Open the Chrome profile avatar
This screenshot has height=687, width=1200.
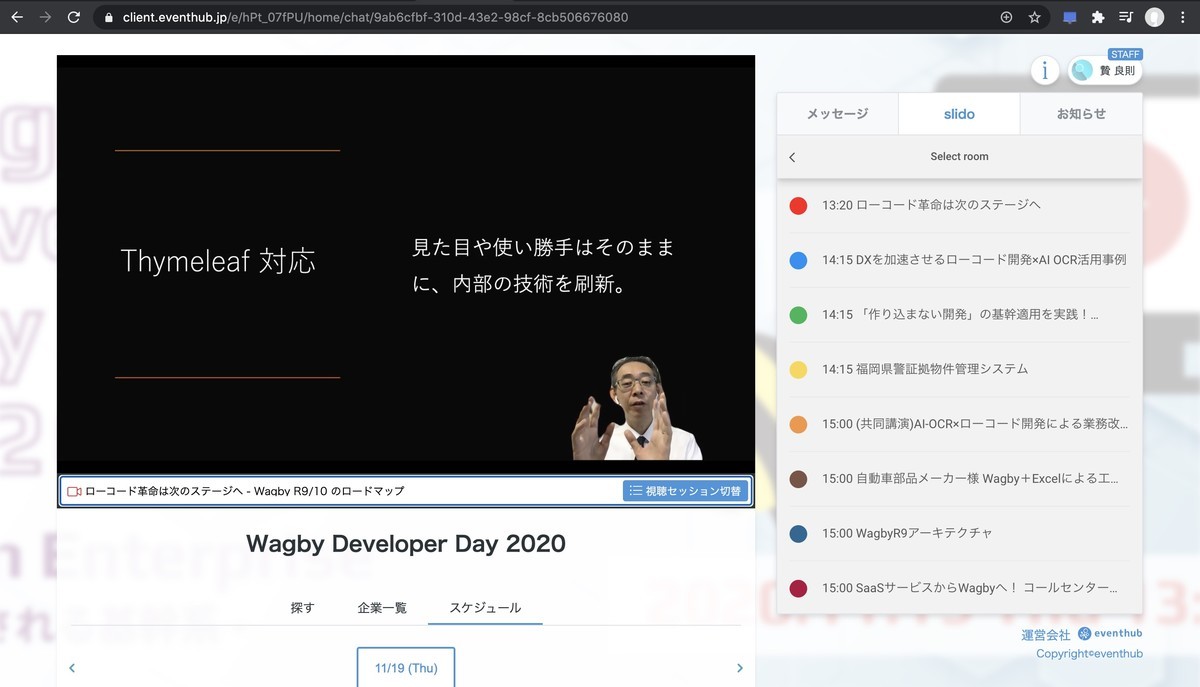click(1154, 17)
